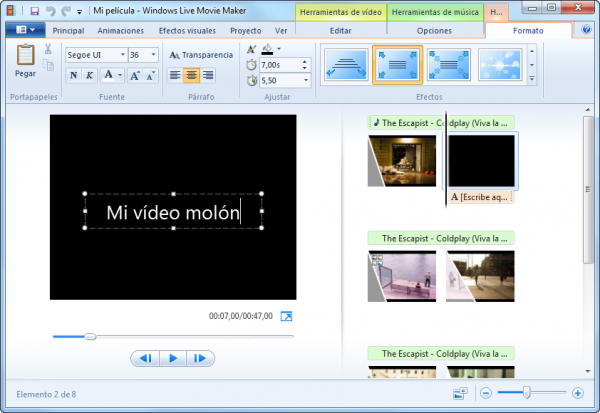
Task: Open the Principal ribbon tab
Action: coord(68,31)
